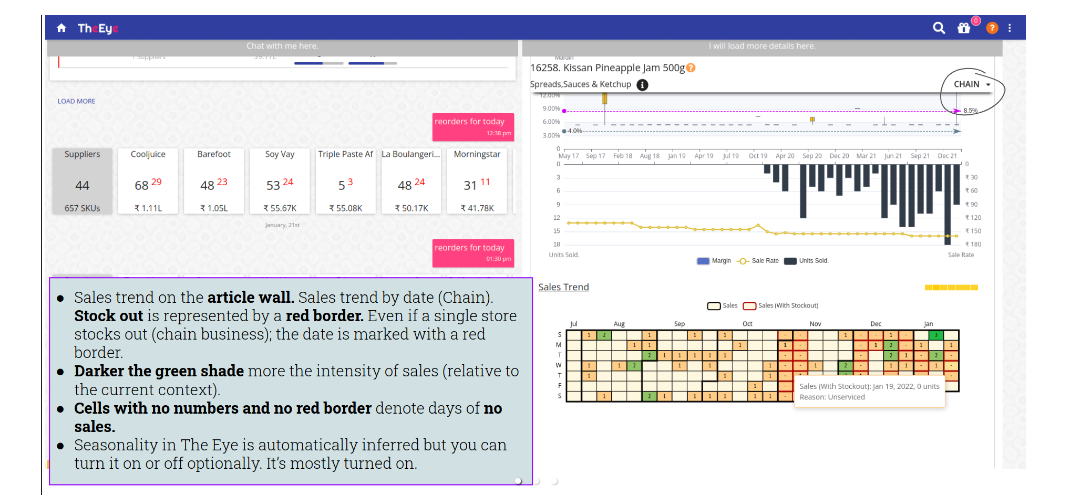Select the Cooljuice supplier card
Screen dimensions: 1076x499
coord(147,182)
